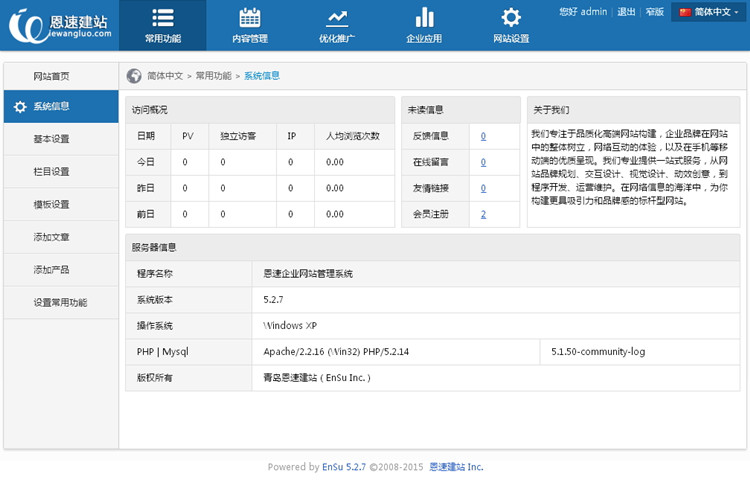The height and width of the screenshot is (485, 750).
Task: Click the 友情链接 row label
Action: pyautogui.click(x=431, y=188)
